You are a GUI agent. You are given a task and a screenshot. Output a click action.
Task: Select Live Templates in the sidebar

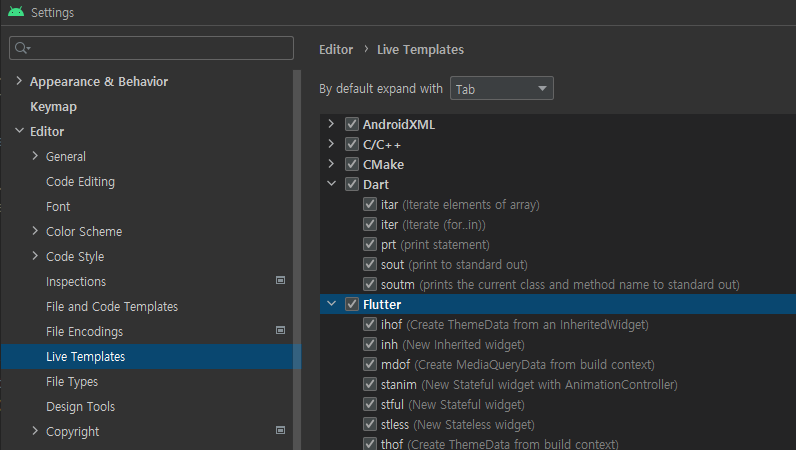pos(151,357)
